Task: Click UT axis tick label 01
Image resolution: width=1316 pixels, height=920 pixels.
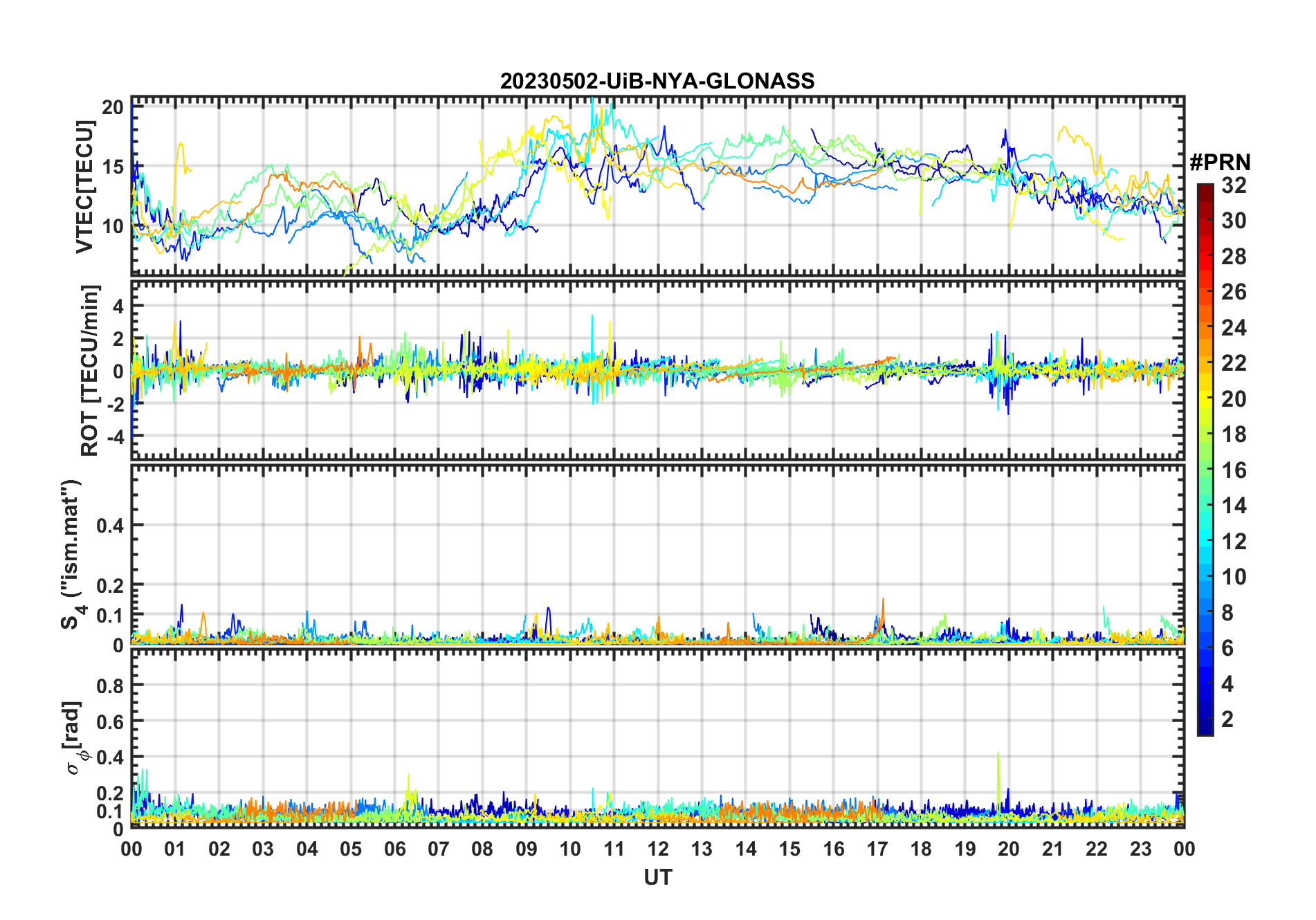Action: (175, 849)
